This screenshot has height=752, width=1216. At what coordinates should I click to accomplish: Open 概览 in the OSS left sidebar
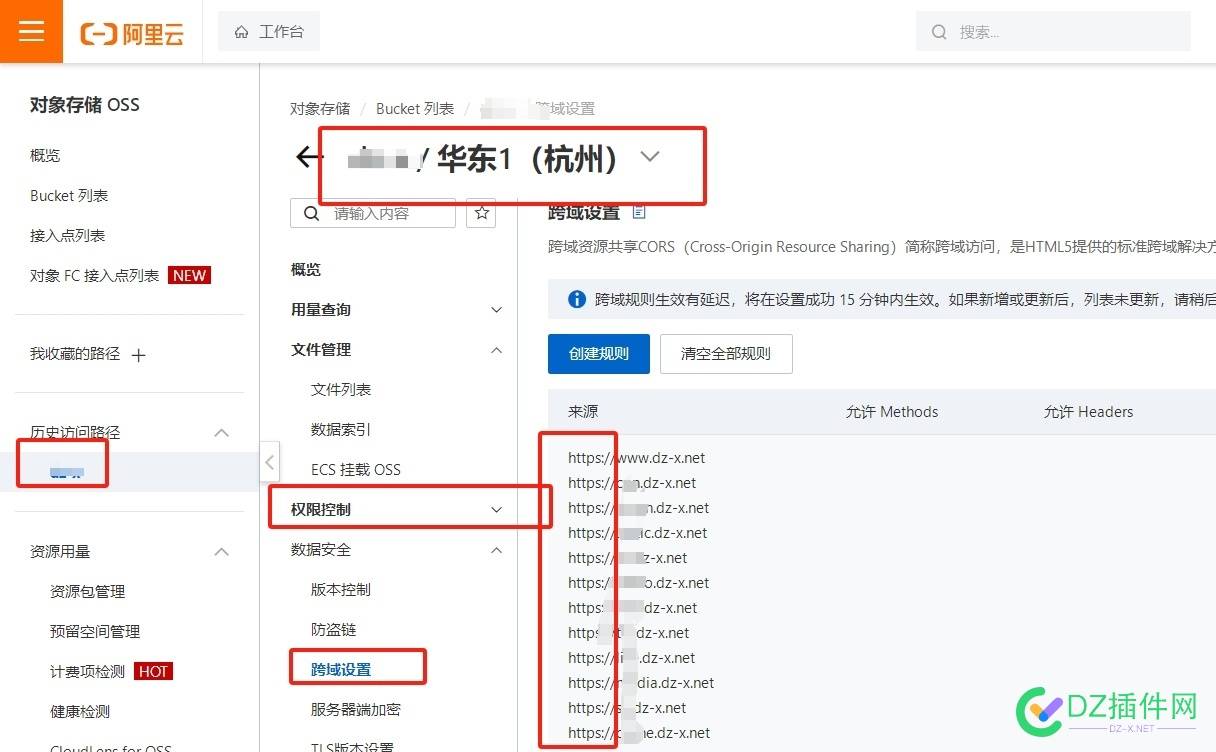tap(45, 155)
